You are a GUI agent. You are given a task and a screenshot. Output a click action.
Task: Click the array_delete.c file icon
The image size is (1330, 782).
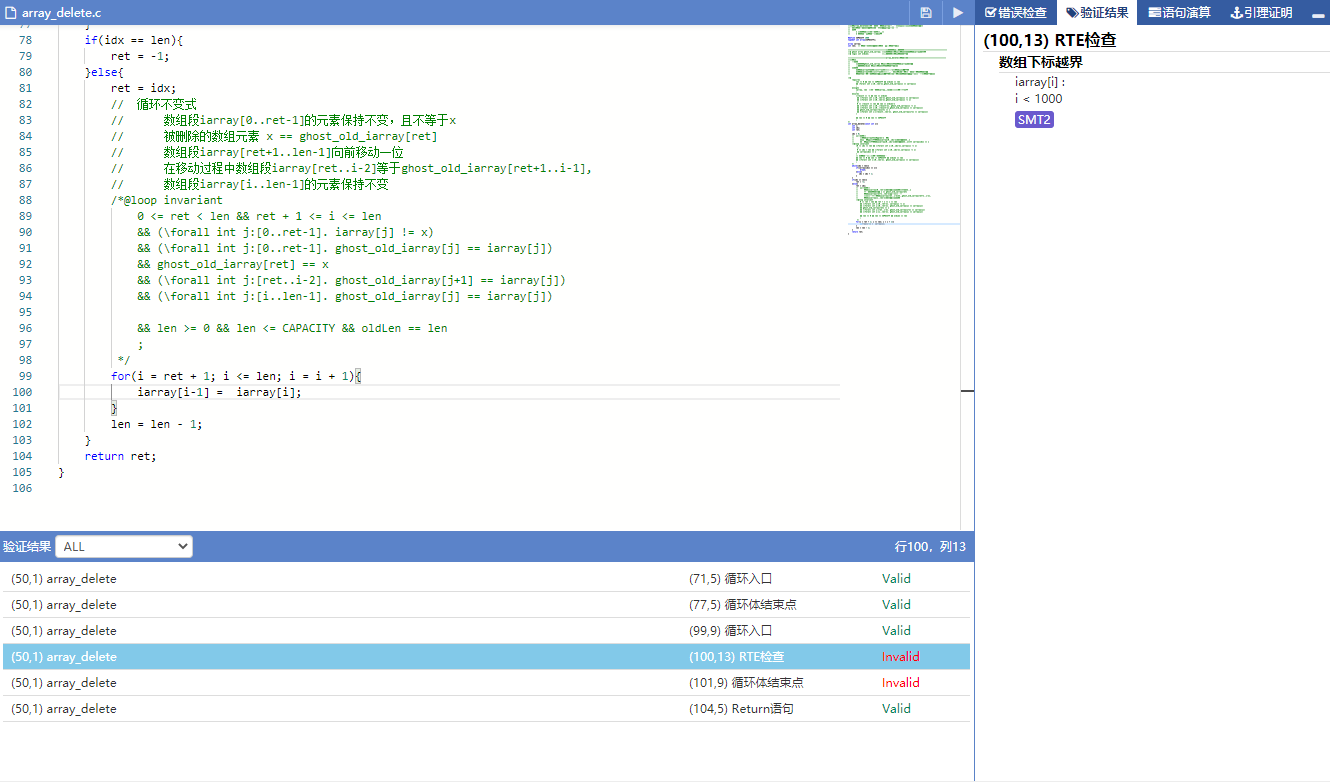[x=11, y=13]
